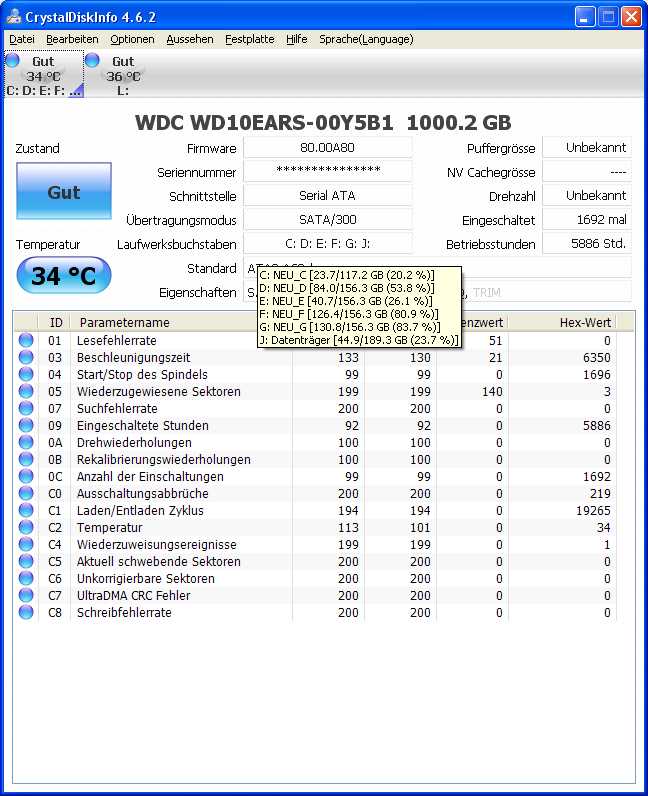648x796 pixels.
Task: Click status orb of Wiederzugewiesene Sektoren
Action: tap(26, 391)
